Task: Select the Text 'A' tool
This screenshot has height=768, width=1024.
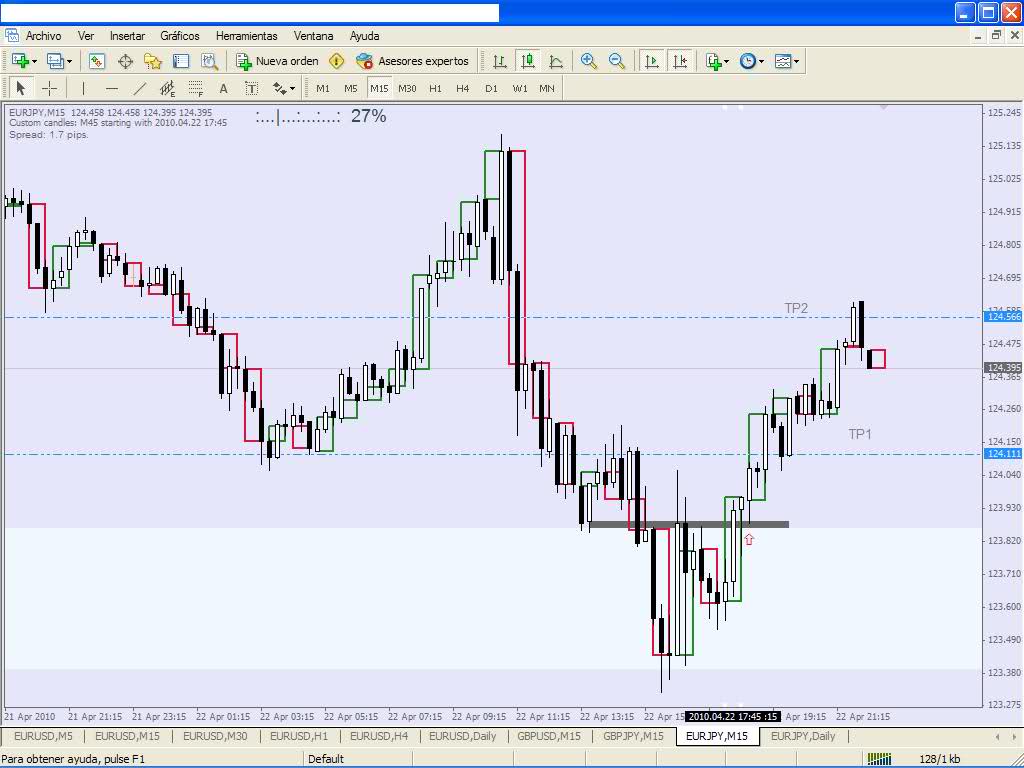Action: coord(223,88)
